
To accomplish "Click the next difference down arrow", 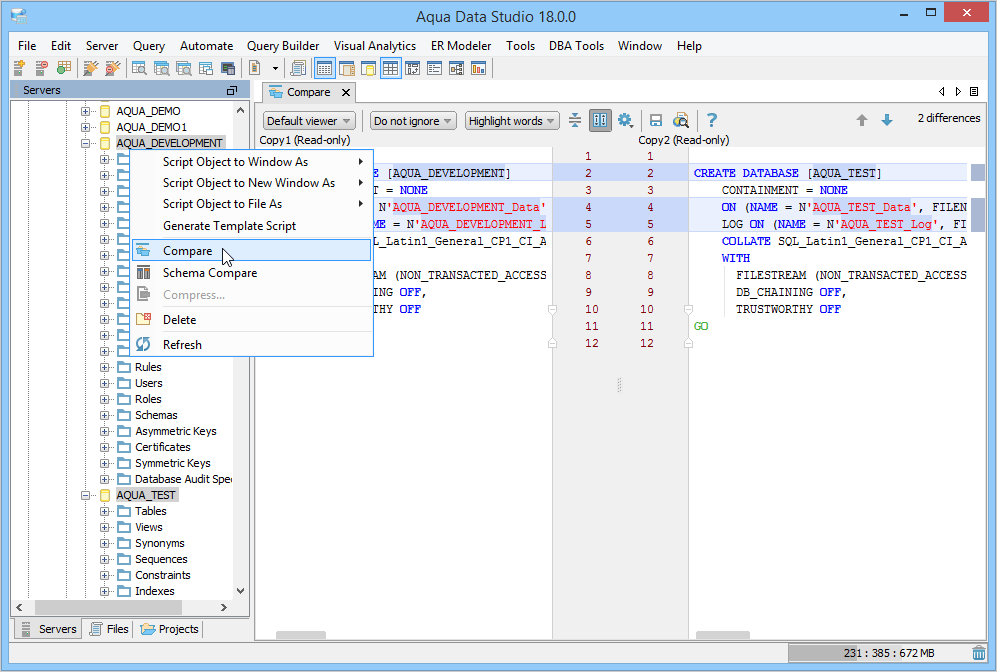I will [886, 120].
